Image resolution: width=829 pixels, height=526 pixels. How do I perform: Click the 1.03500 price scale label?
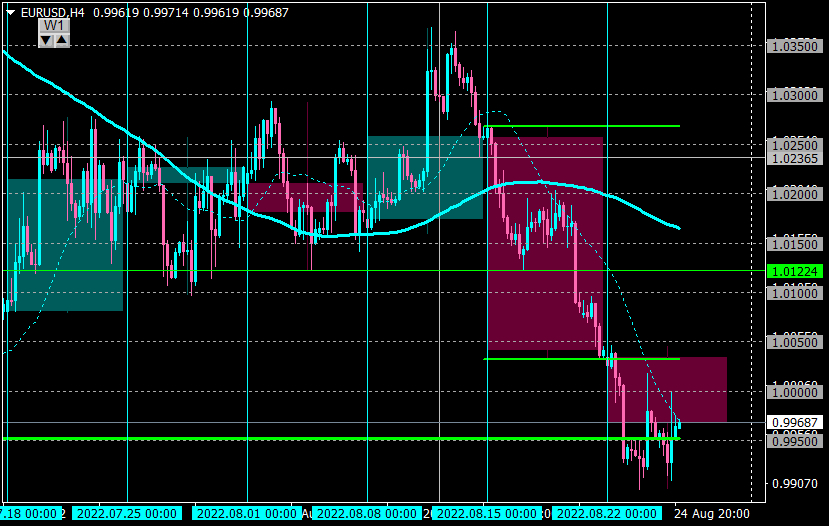(x=795, y=47)
